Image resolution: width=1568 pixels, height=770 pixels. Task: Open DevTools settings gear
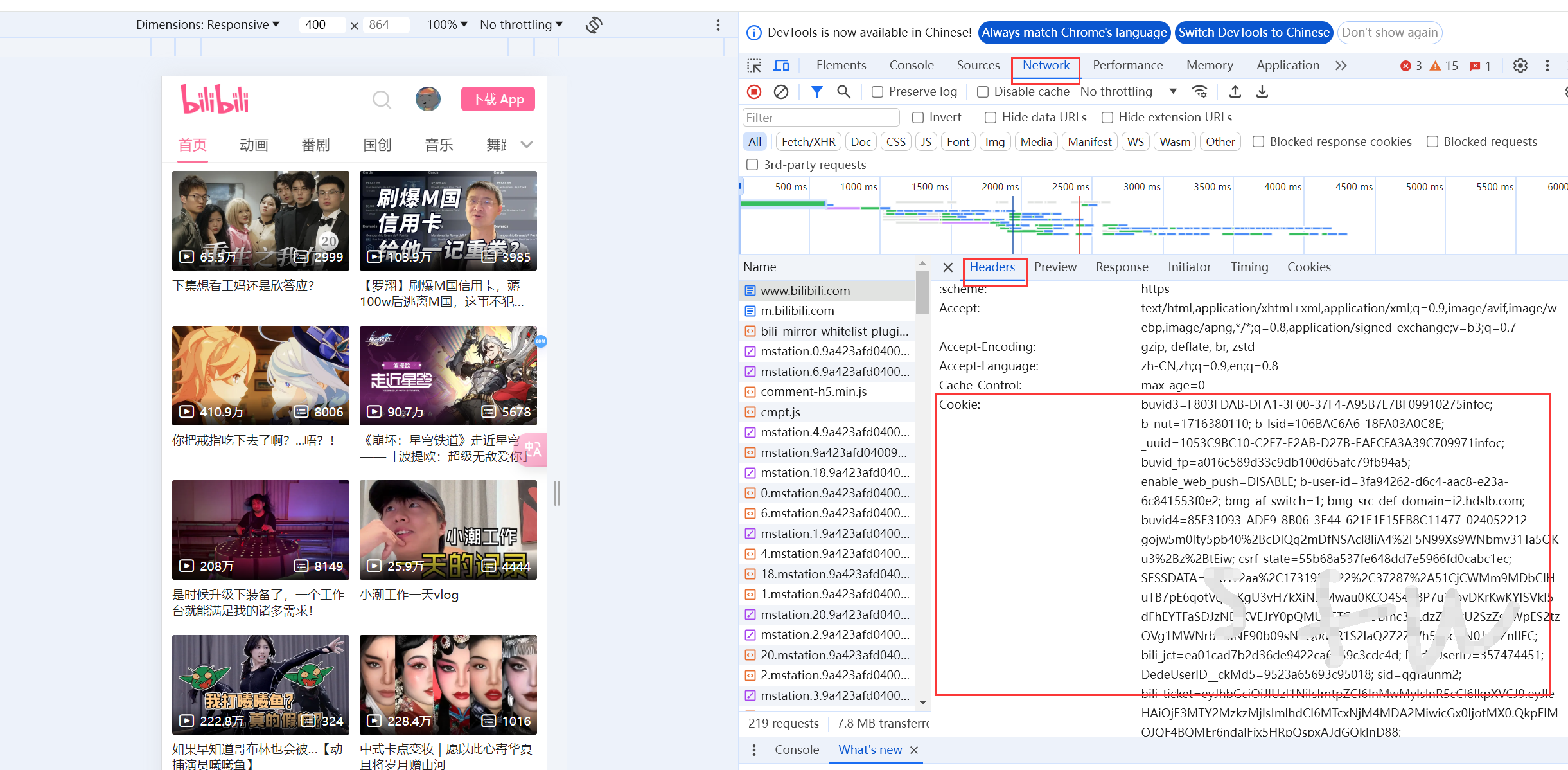[1520, 66]
